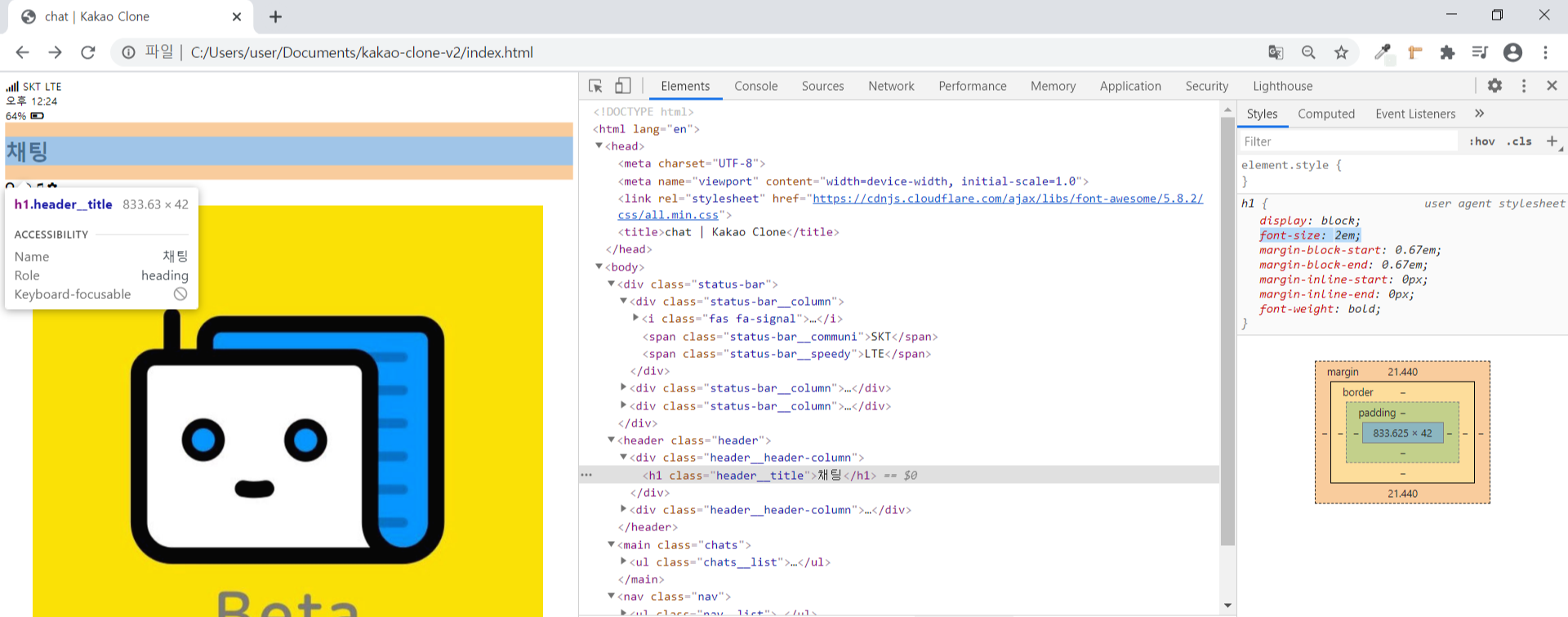
Task: Click the zoom magnifier icon in address bar
Action: click(1308, 52)
